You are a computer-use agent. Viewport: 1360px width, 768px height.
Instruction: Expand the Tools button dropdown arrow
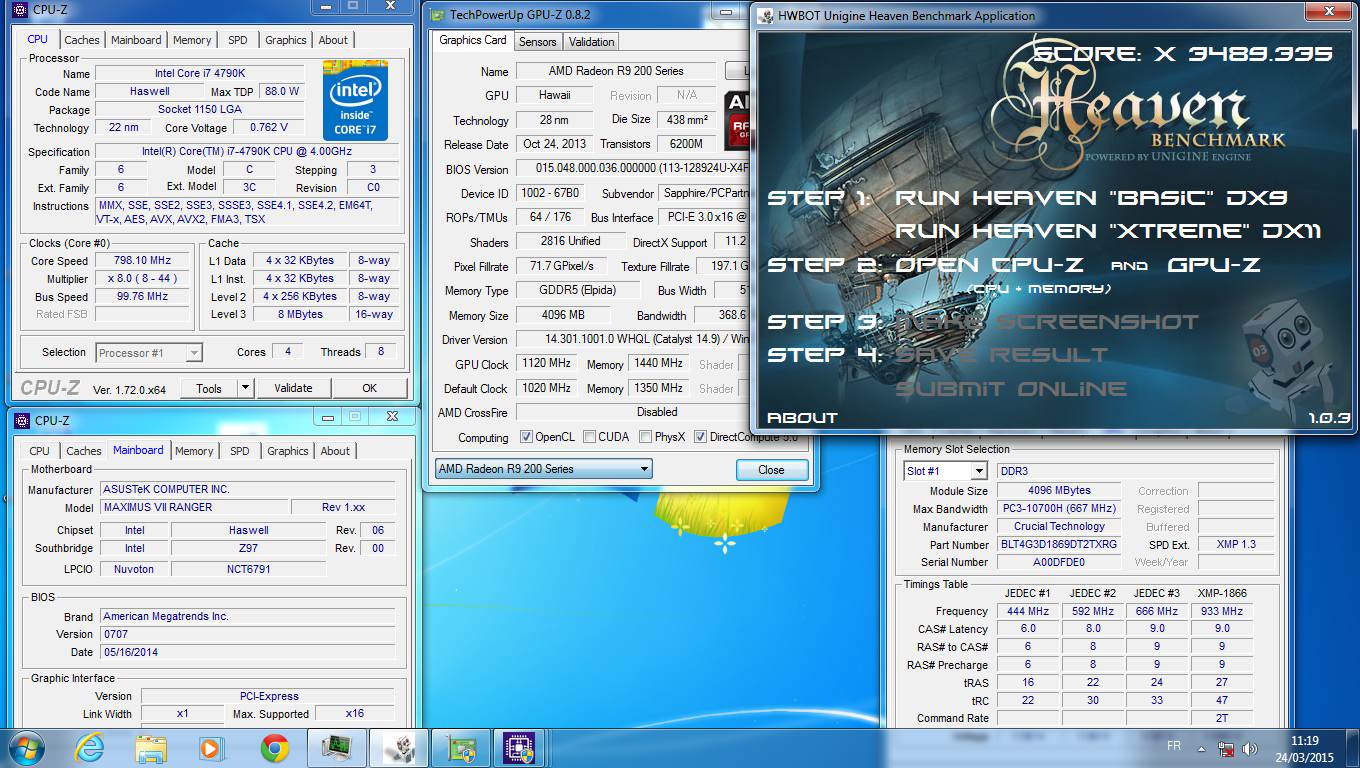click(245, 388)
